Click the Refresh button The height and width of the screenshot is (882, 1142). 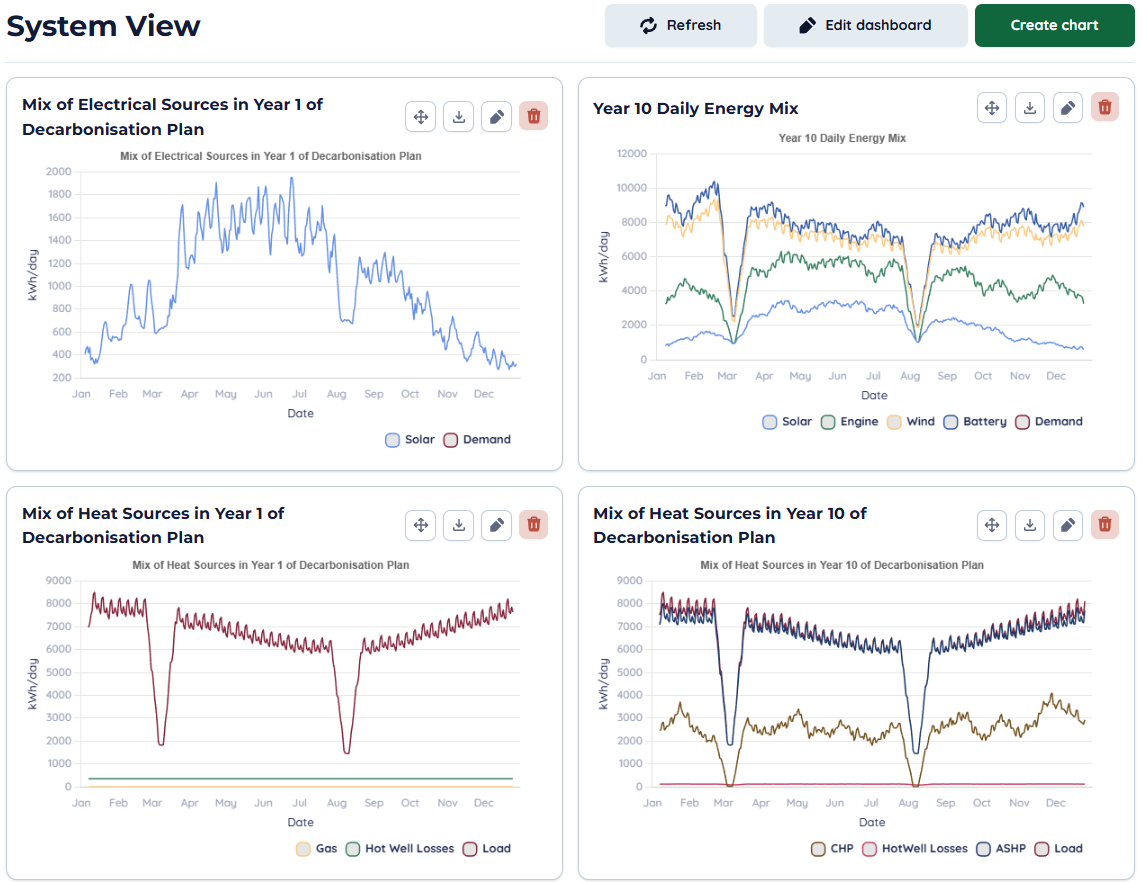click(680, 26)
